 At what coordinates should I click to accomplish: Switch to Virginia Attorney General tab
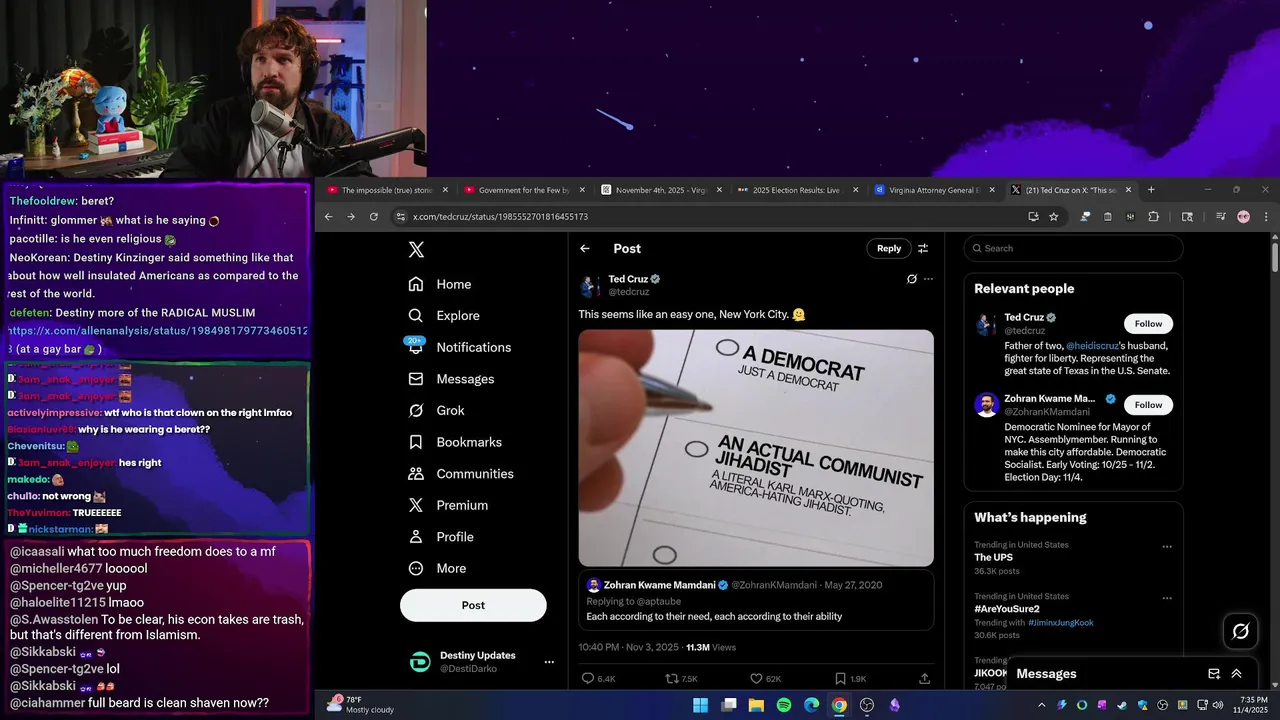click(x=934, y=190)
